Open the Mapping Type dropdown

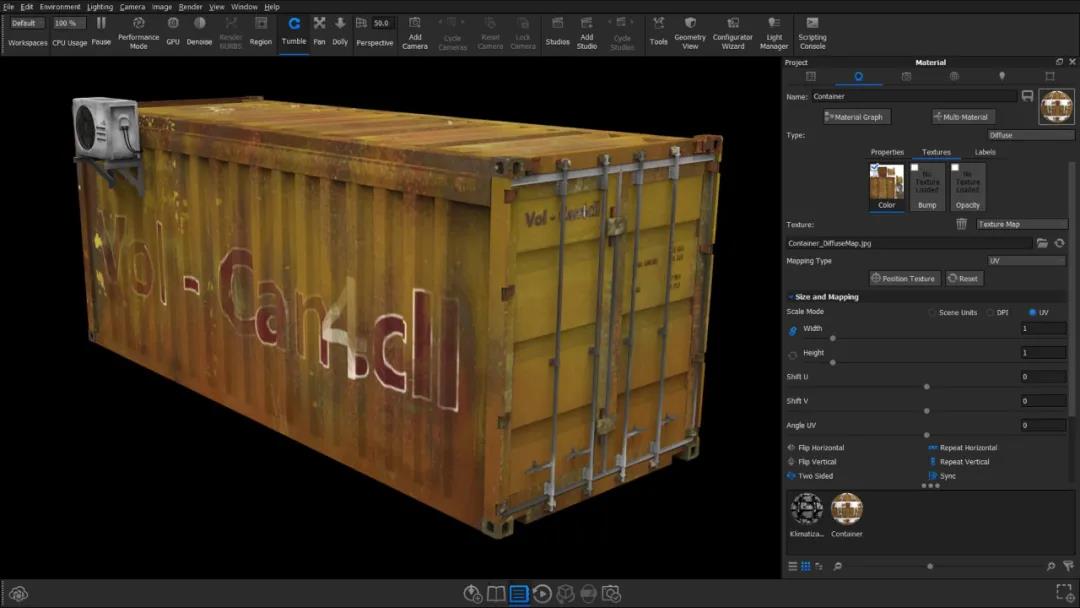tap(1026, 261)
